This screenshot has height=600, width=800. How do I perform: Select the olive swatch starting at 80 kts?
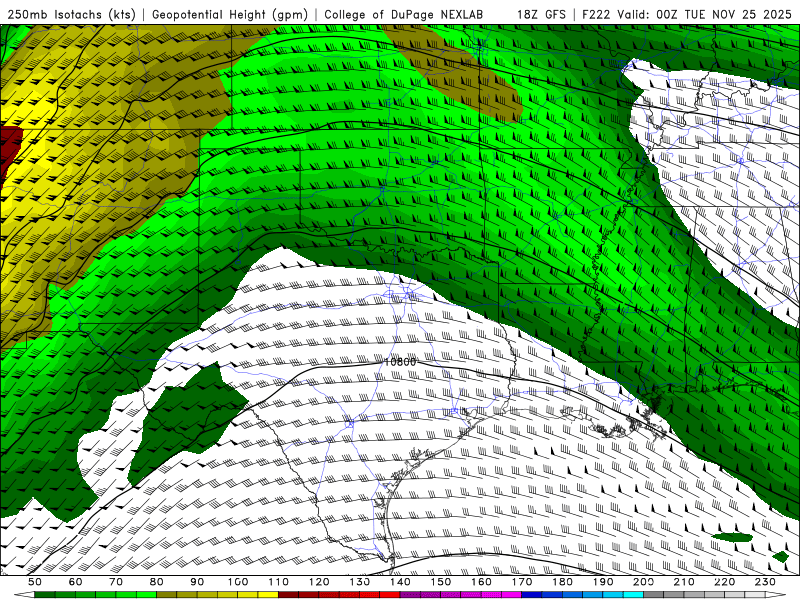coord(166,595)
